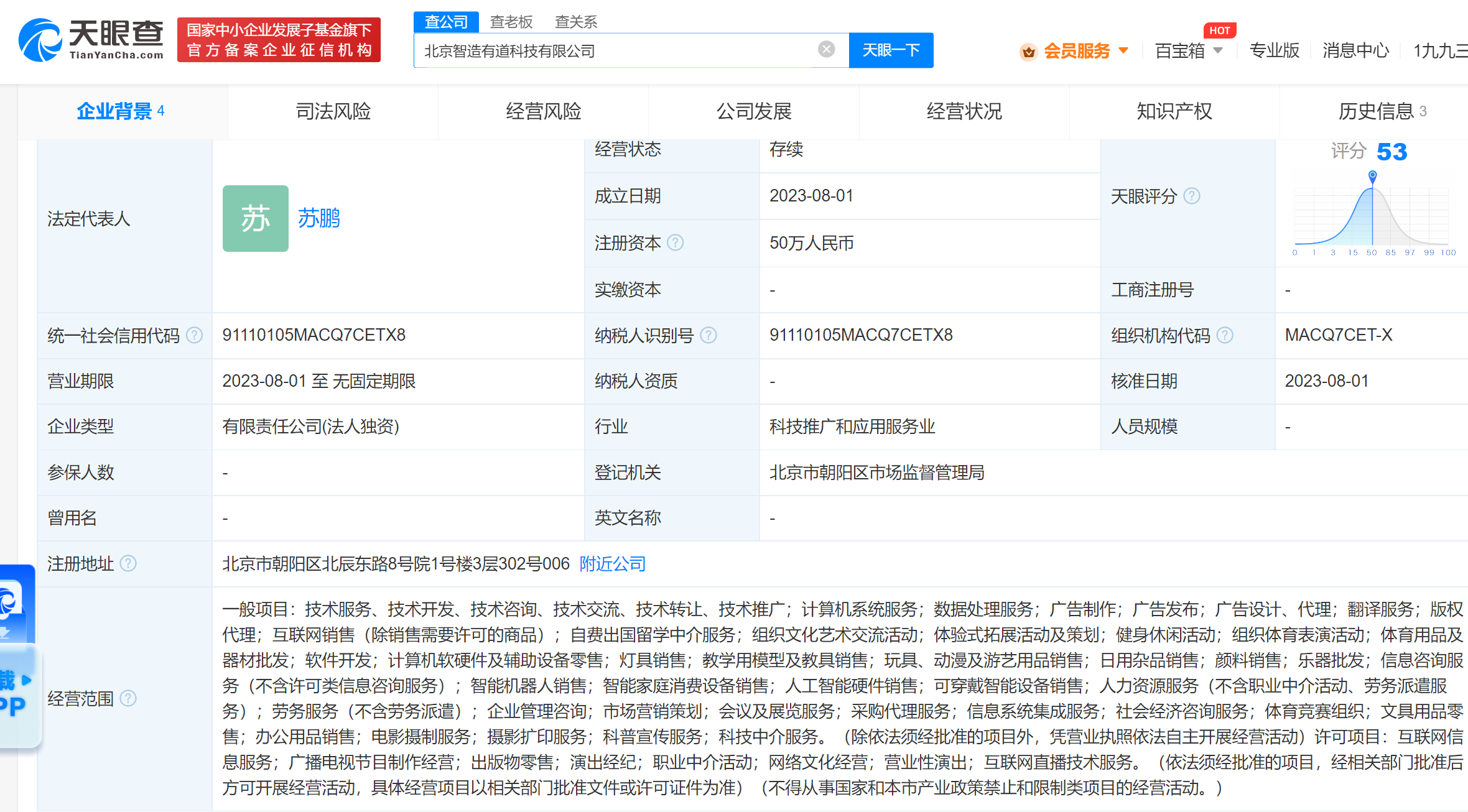
Task: Click the VIP crown icon
Action: point(1029,52)
